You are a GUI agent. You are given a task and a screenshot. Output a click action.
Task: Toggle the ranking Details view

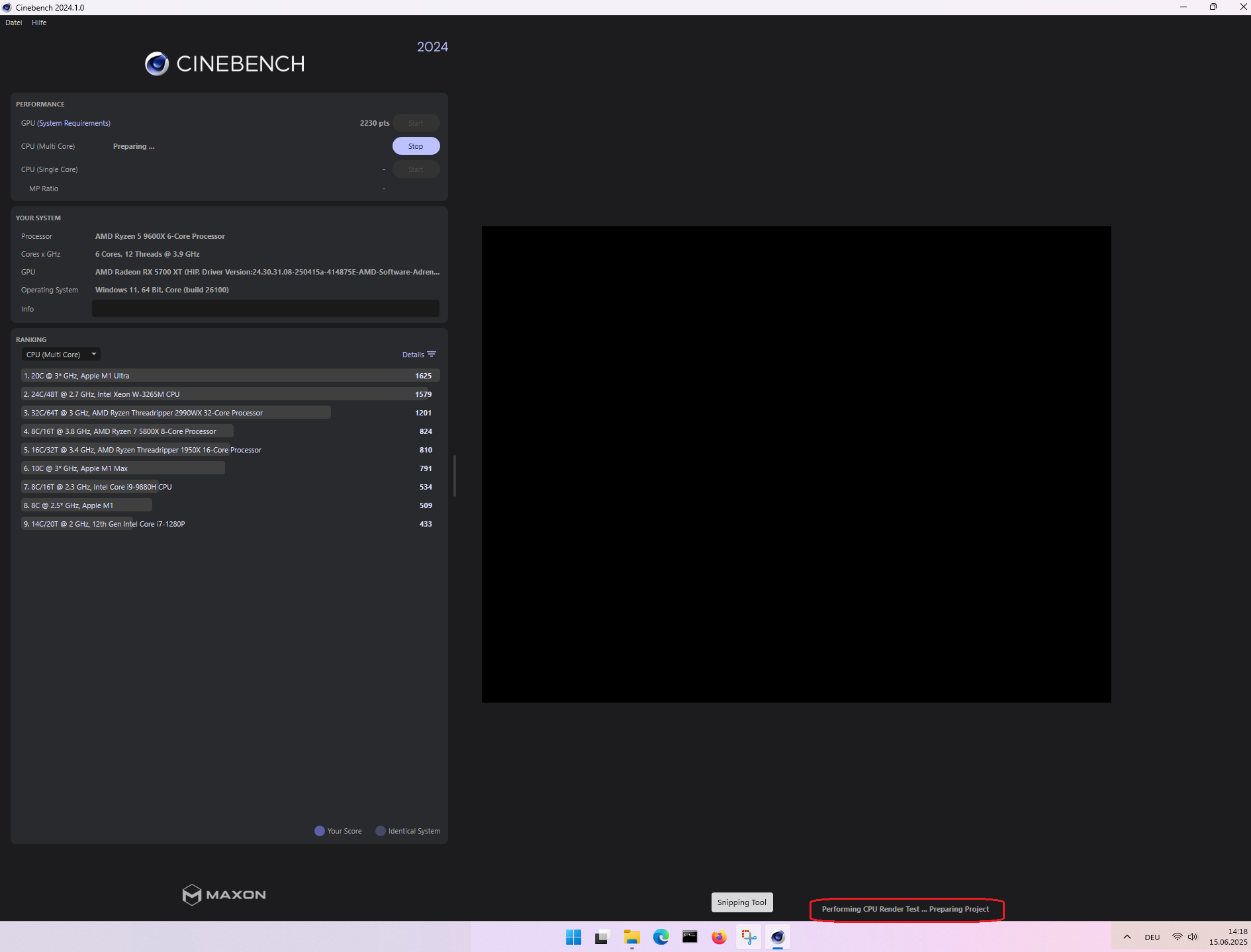tap(413, 355)
